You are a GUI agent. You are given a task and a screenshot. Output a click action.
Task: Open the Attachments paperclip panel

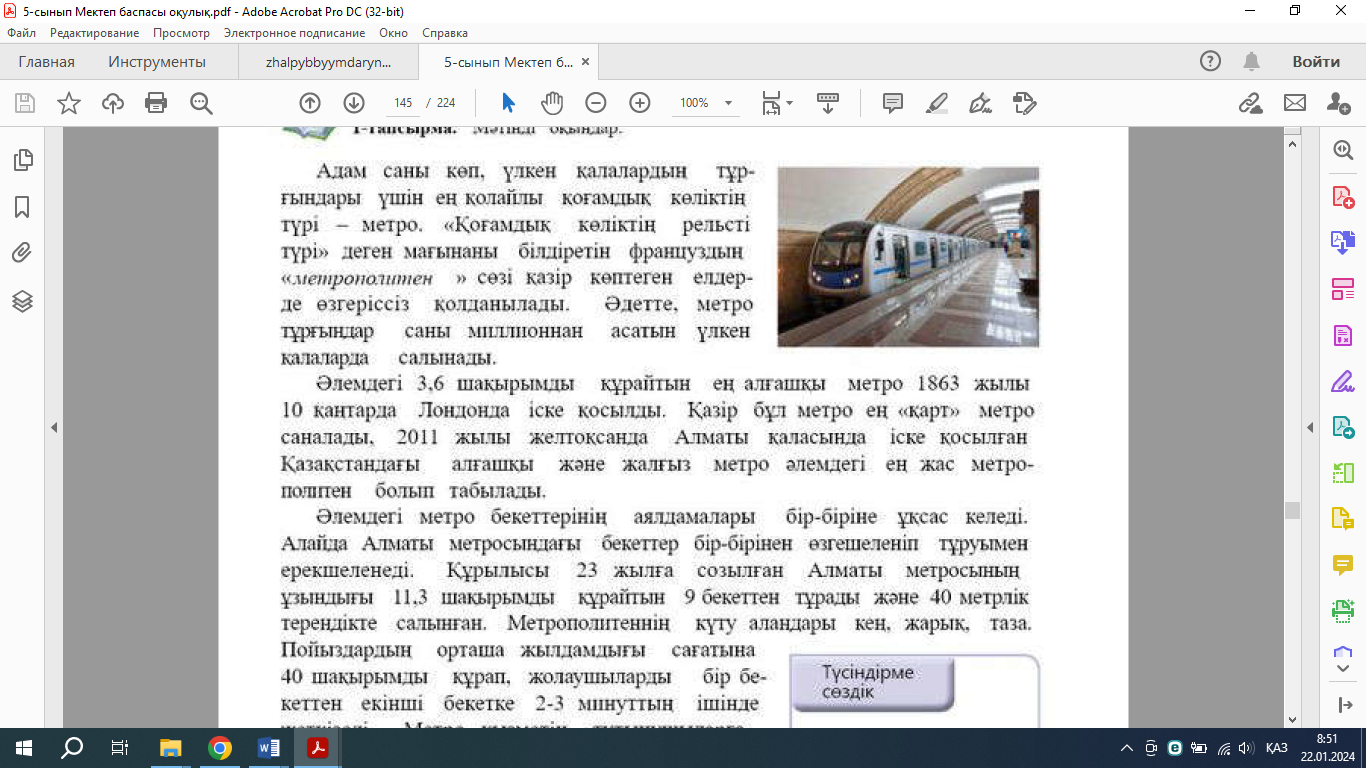22,253
